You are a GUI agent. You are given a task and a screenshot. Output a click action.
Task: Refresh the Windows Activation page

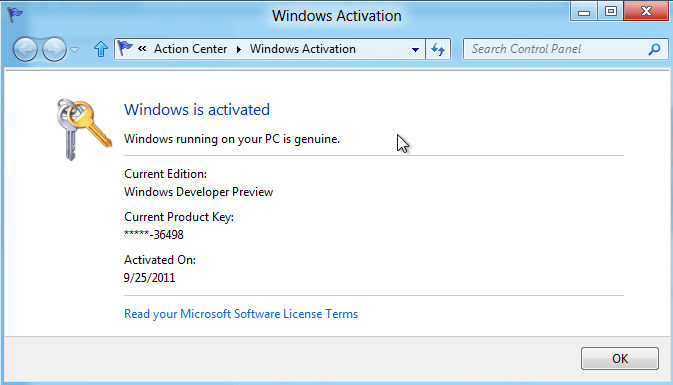pos(438,49)
